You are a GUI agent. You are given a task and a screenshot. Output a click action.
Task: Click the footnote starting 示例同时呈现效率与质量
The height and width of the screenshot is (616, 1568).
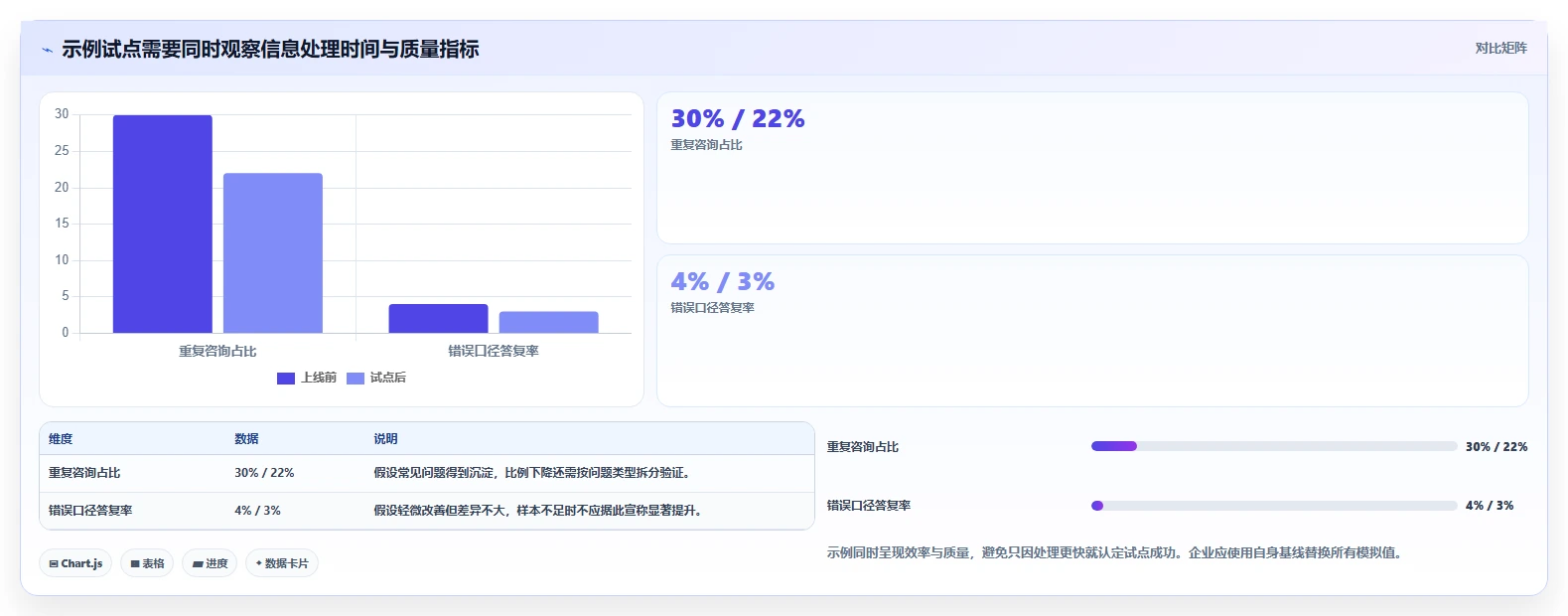pos(1114,553)
